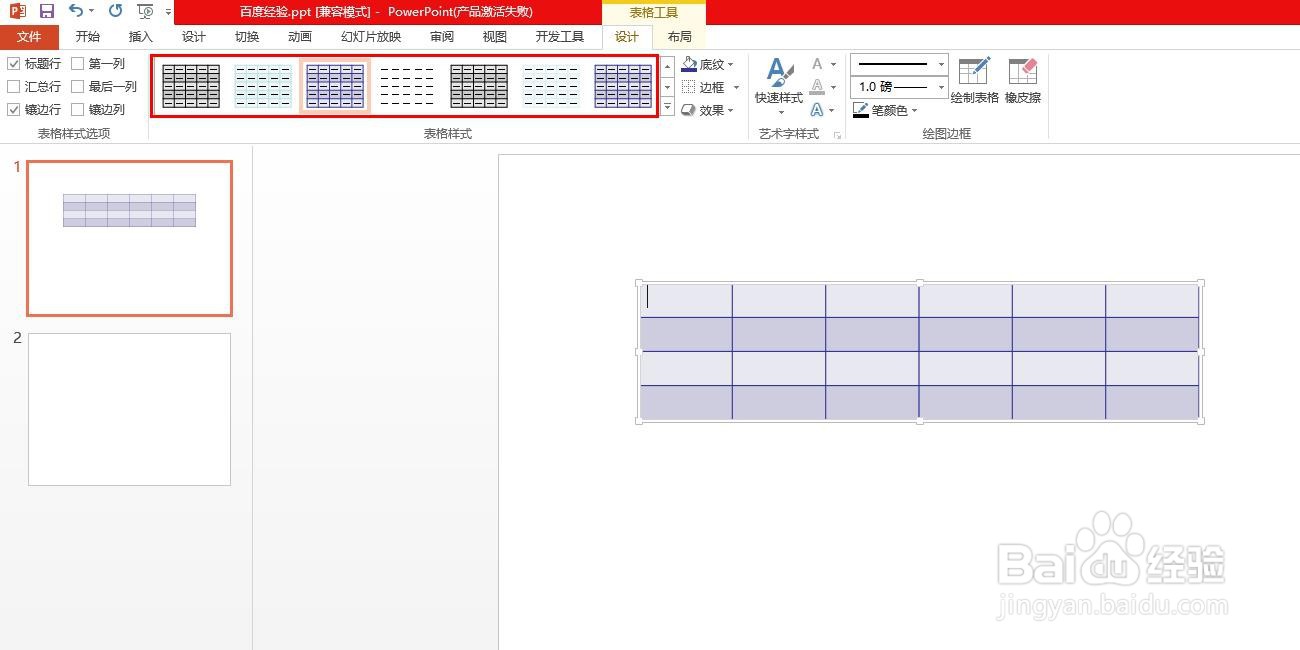1300x650 pixels.
Task: Activate the 绘制表格 (Draw Table) tool
Action: click(x=974, y=81)
